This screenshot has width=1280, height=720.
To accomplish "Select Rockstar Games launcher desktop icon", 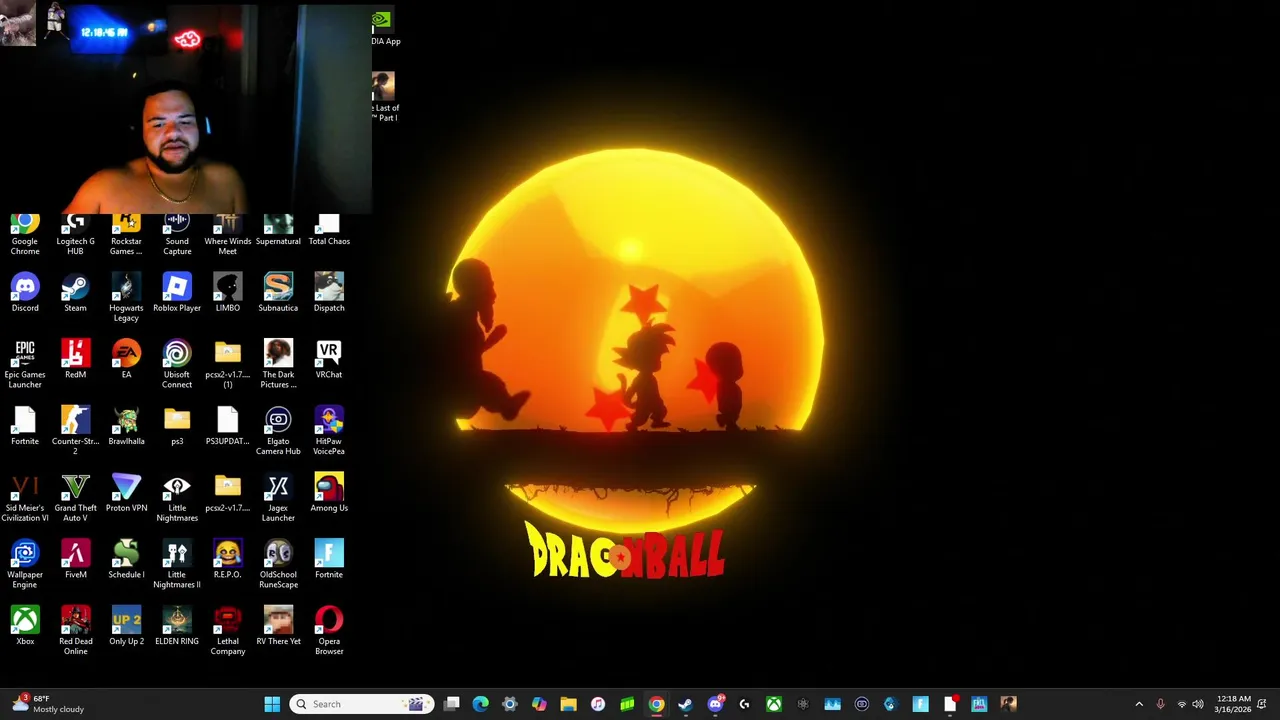I will pyautogui.click(x=126, y=235).
